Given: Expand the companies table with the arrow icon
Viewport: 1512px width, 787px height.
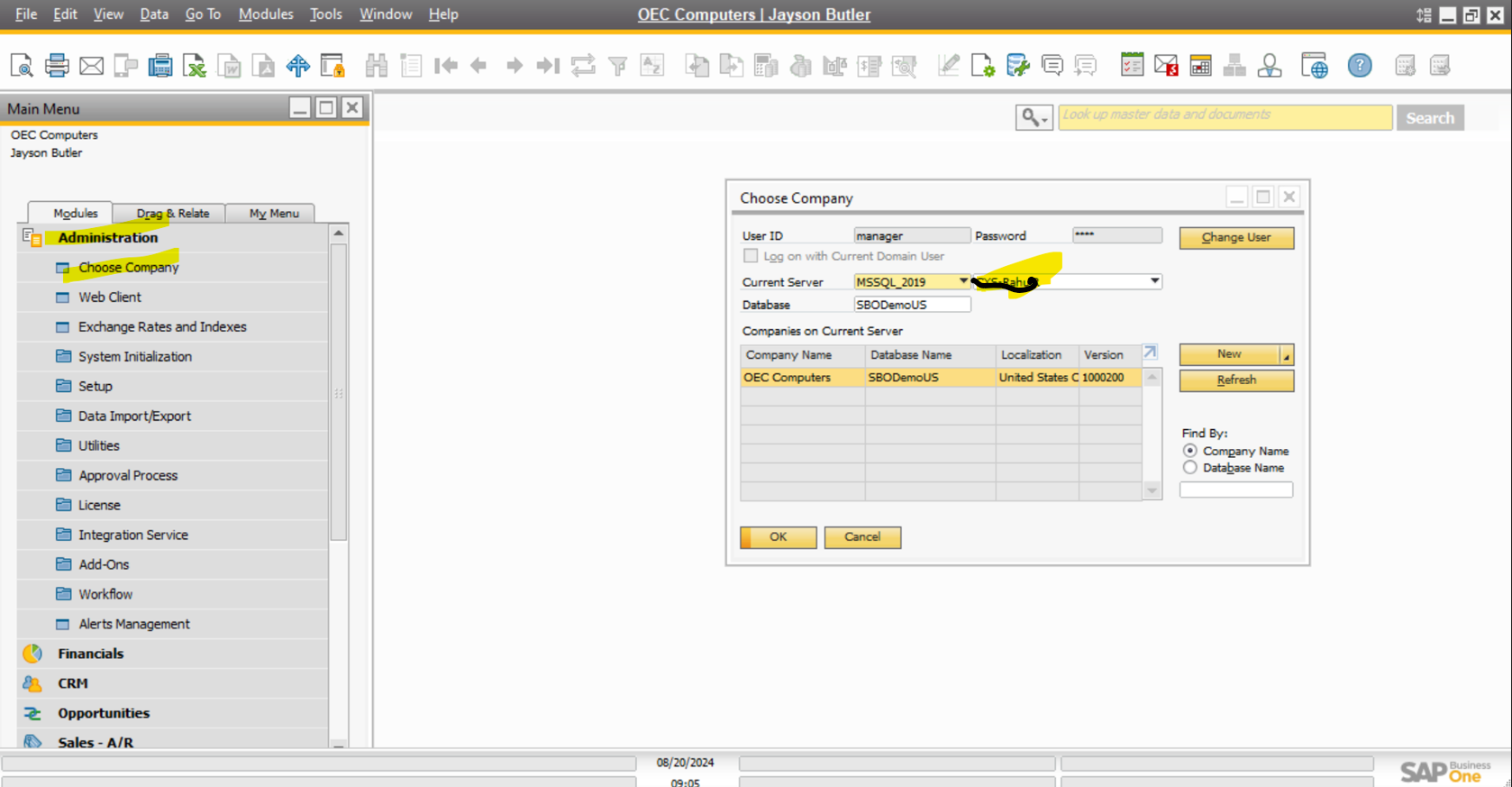Looking at the screenshot, I should 1151,352.
